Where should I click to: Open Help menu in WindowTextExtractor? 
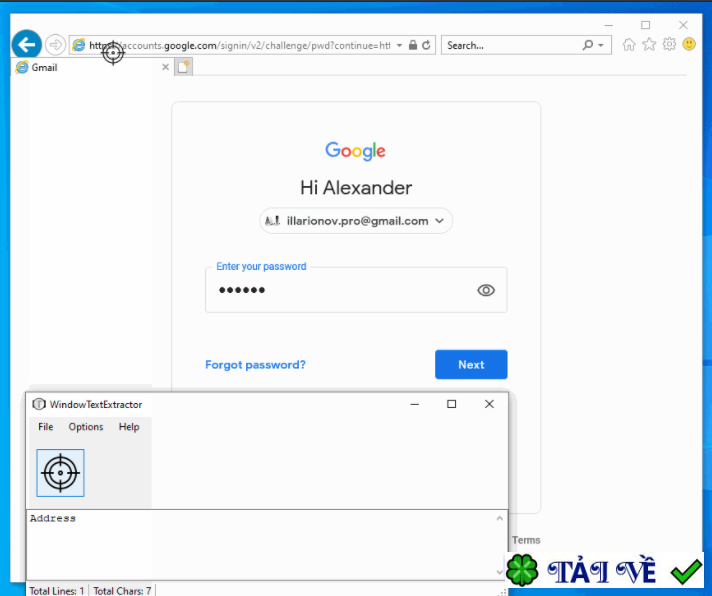point(129,427)
